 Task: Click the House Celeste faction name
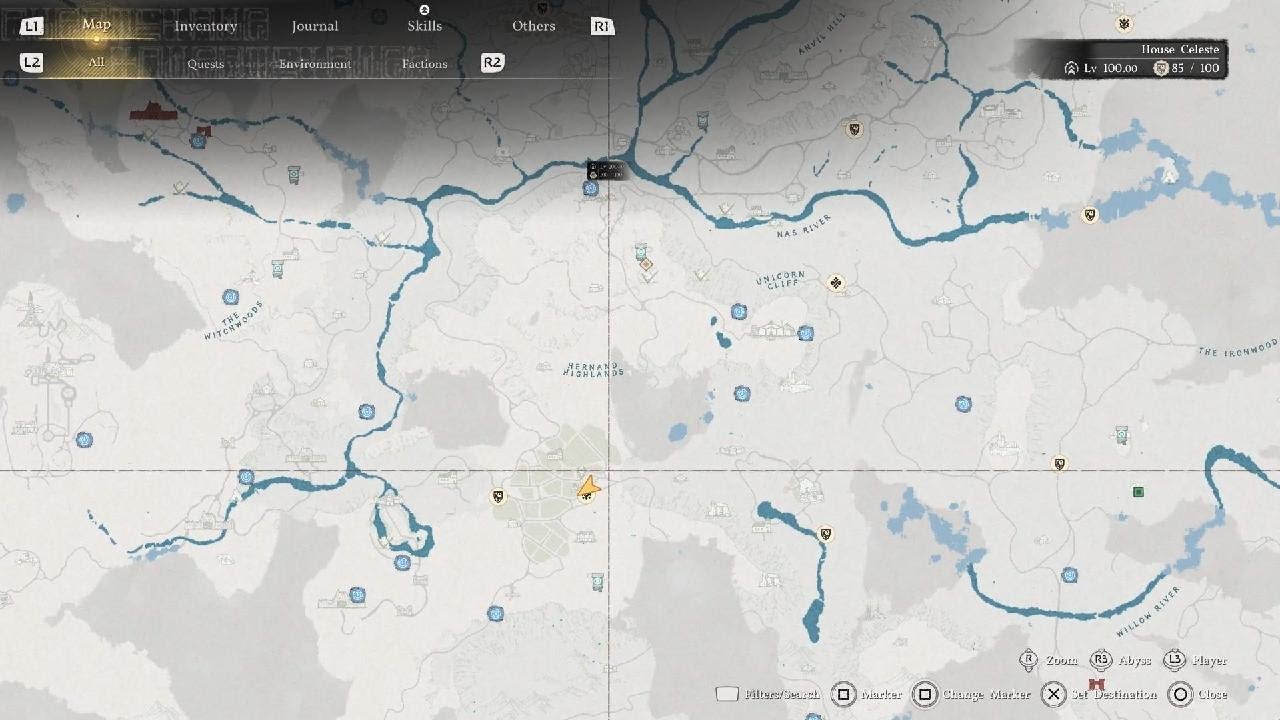coord(1180,49)
